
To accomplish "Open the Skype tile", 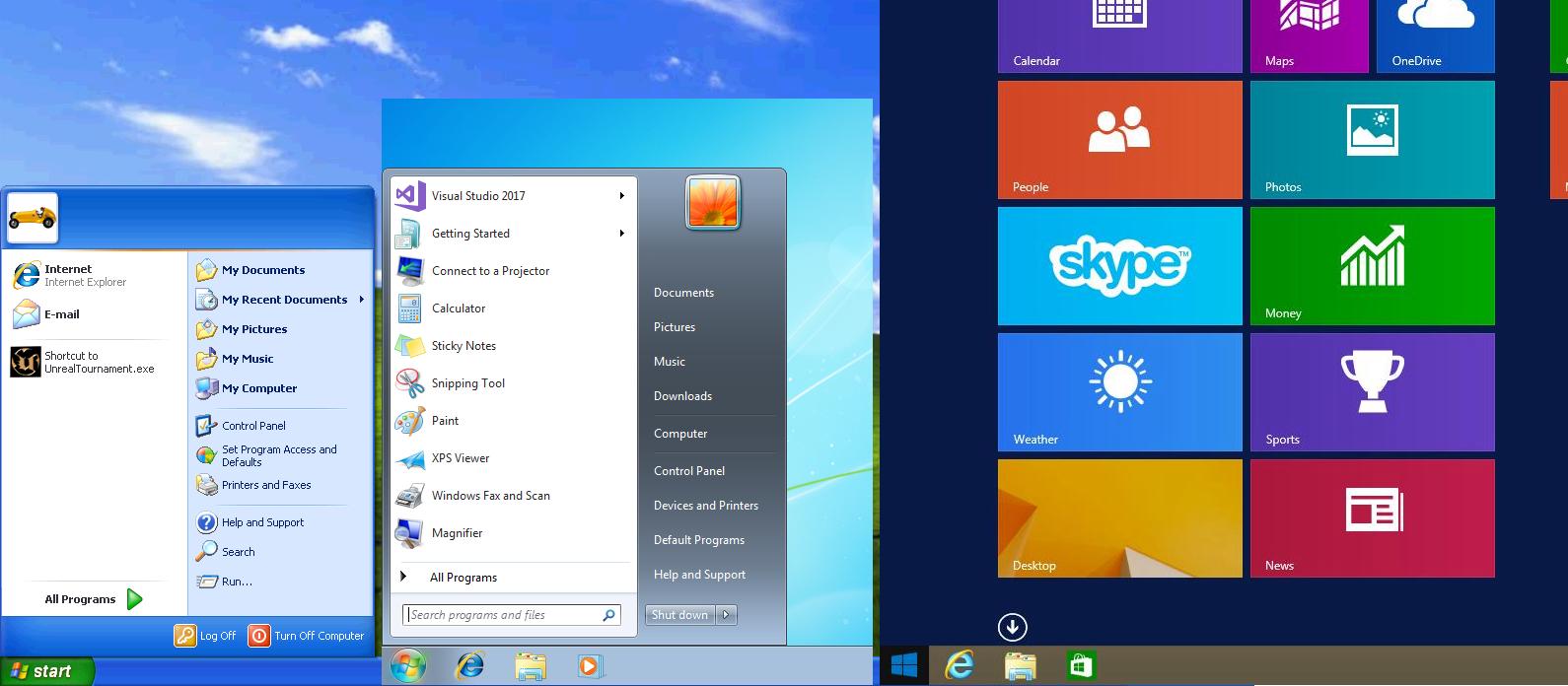I will 1119,266.
